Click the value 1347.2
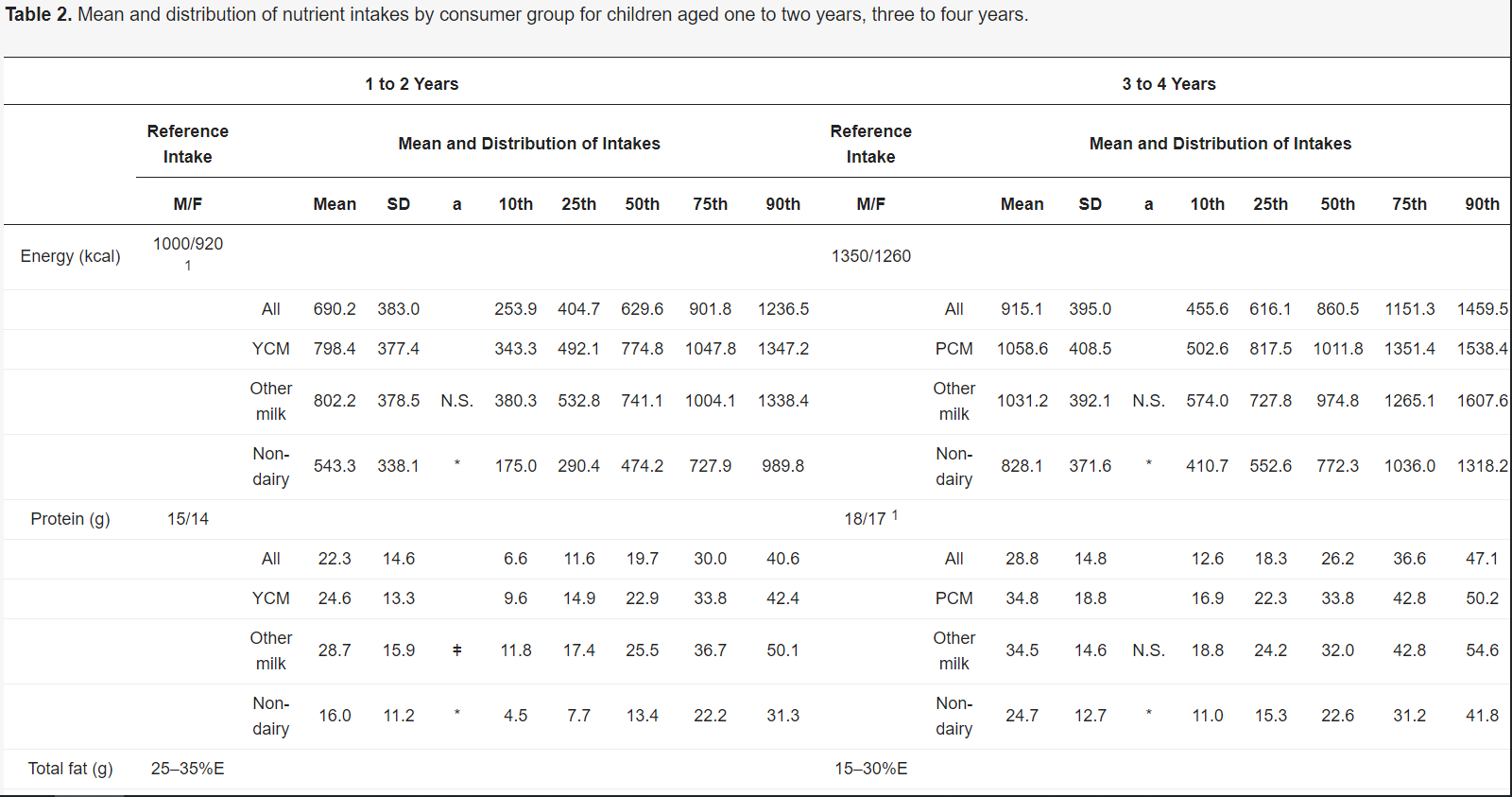 [x=783, y=349]
